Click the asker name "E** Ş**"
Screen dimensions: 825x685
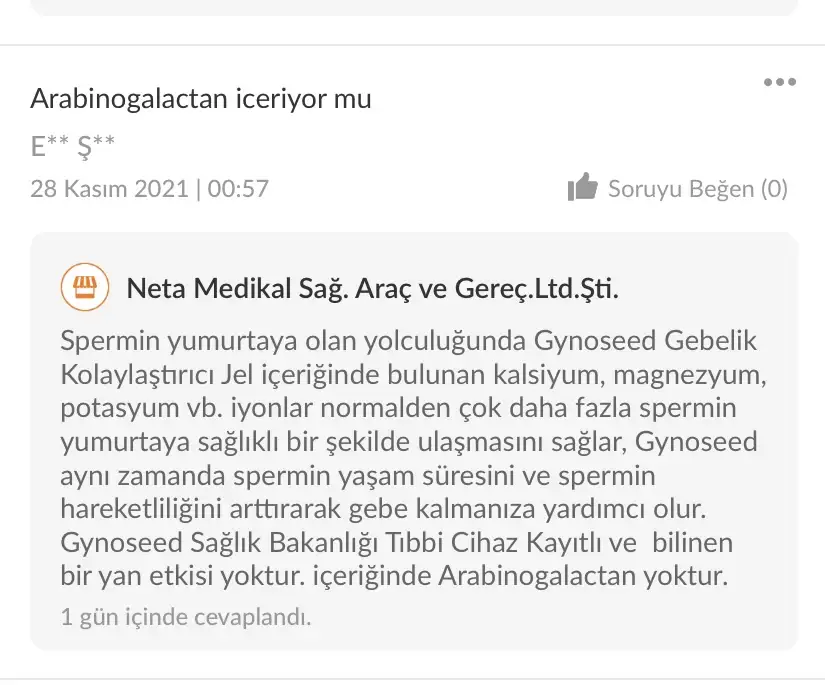(x=73, y=147)
